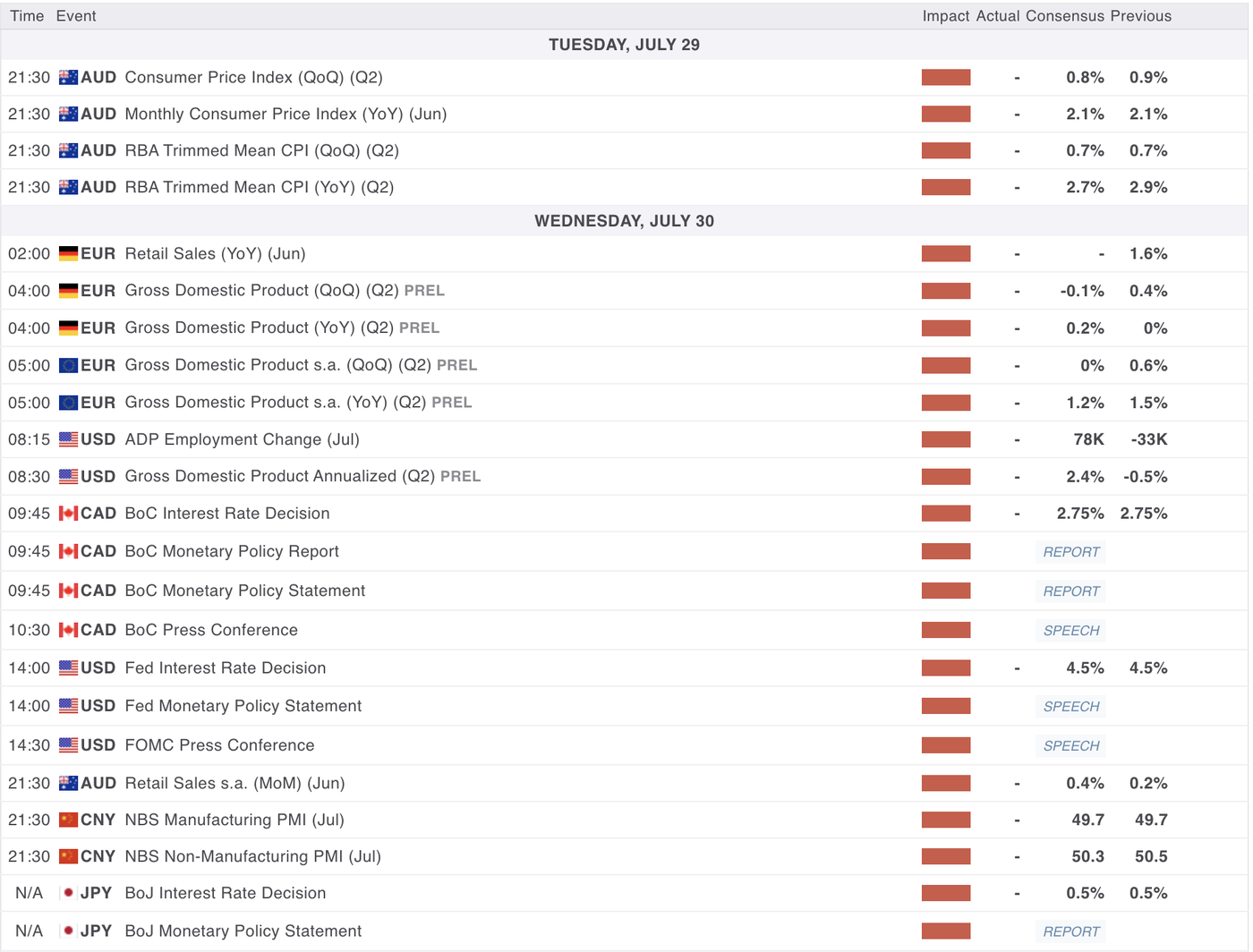Screen dimensions: 1253x952
Task: Click the Japanese flag beside BoJ Interest Rate Decision
Action: point(68,894)
